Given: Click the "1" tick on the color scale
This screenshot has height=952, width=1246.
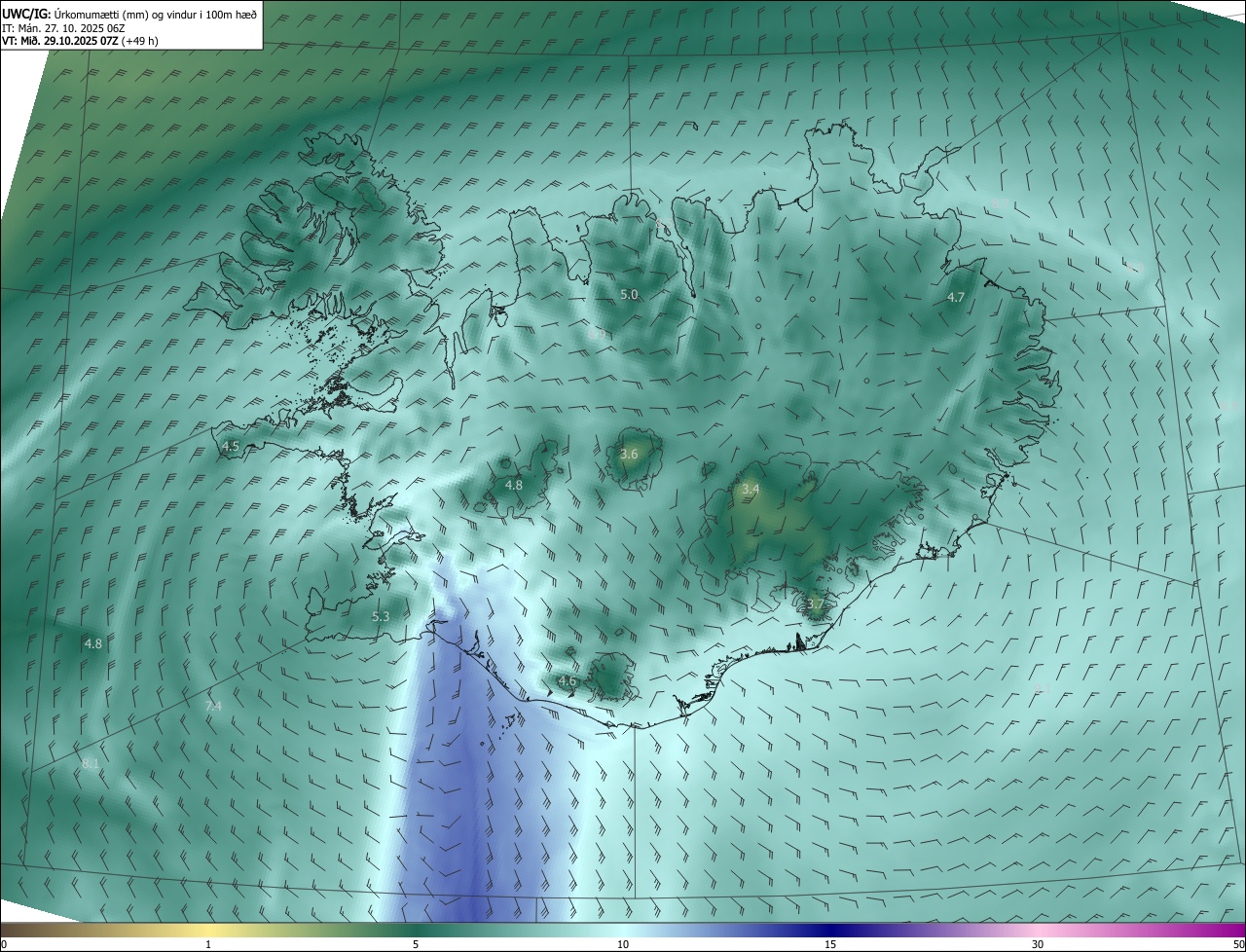Looking at the screenshot, I should tap(208, 944).
